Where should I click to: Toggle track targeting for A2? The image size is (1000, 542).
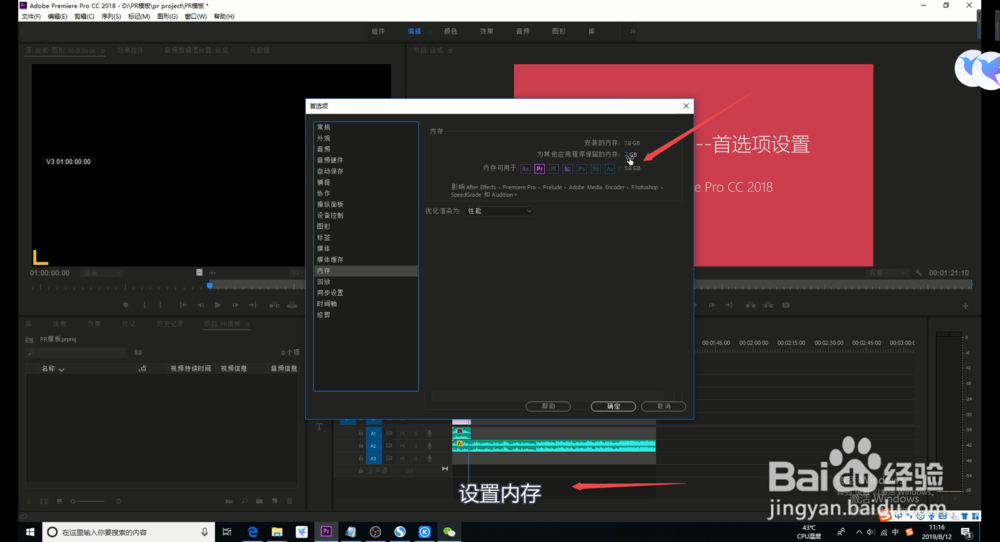pos(374,446)
